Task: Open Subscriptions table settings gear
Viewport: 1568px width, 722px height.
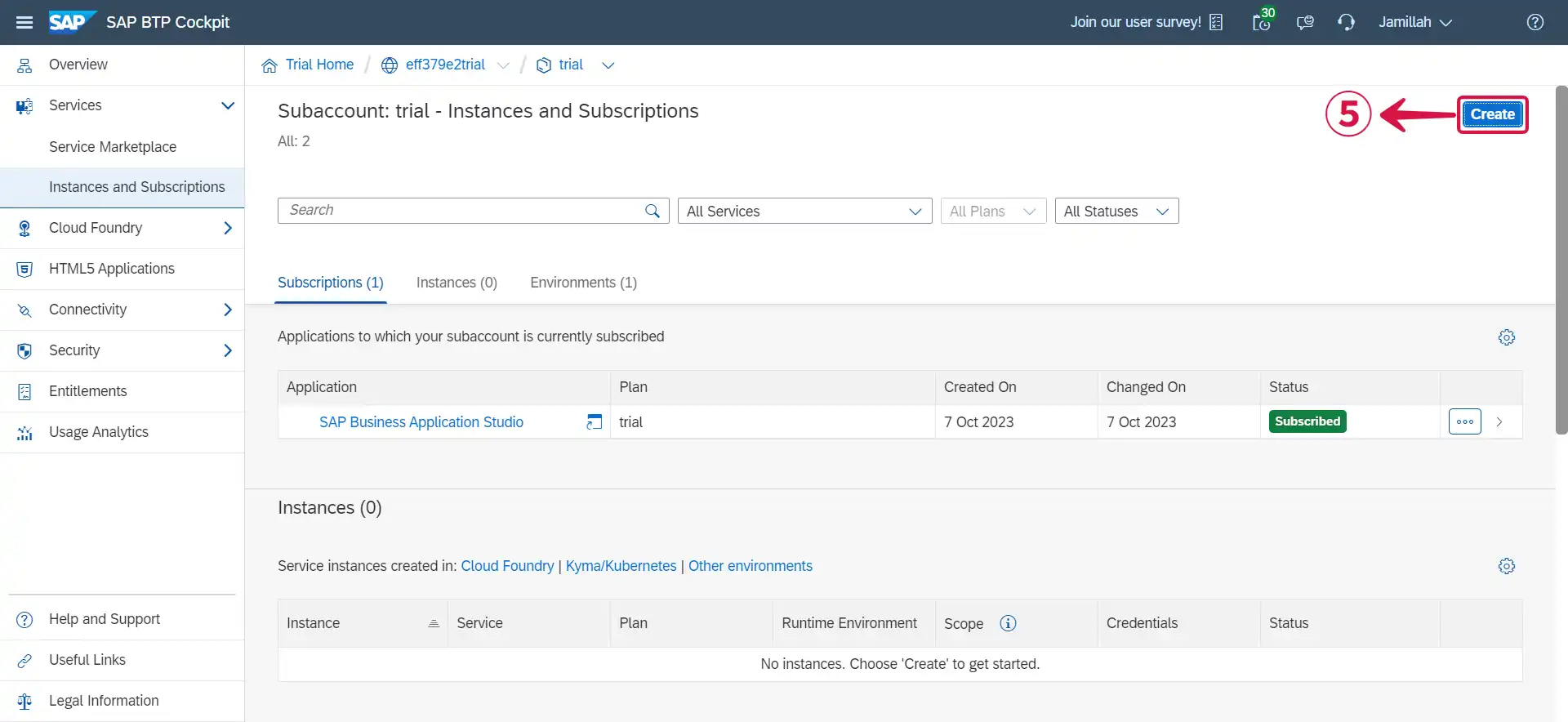Action: click(x=1507, y=337)
